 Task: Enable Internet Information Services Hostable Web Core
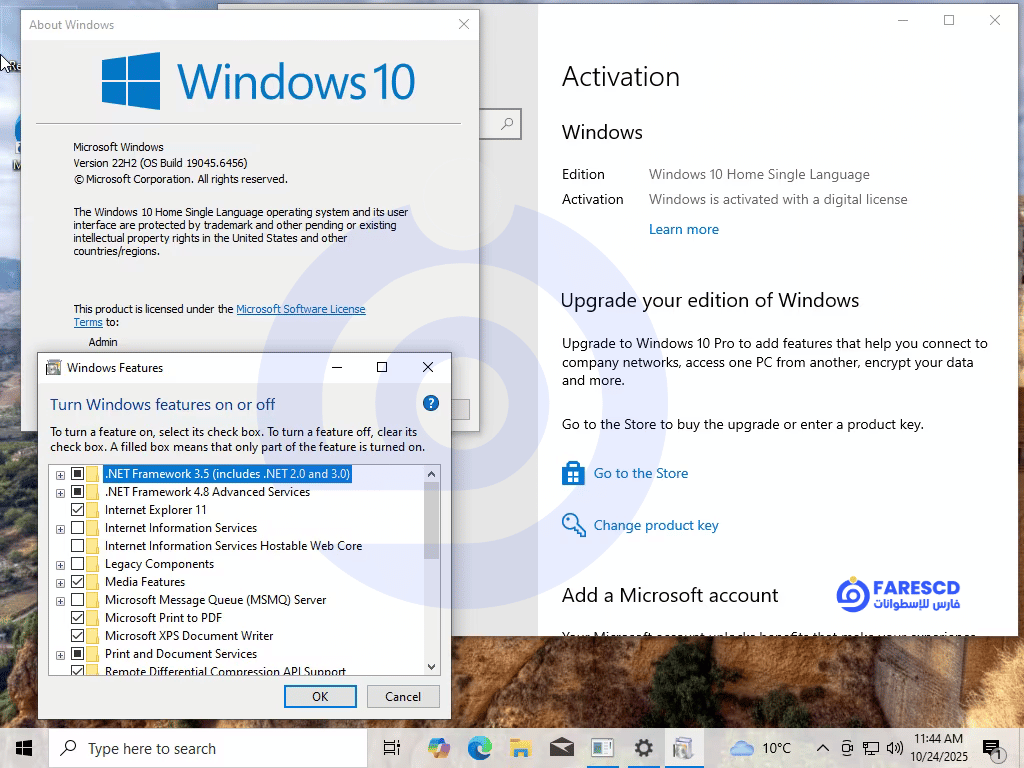coord(78,546)
